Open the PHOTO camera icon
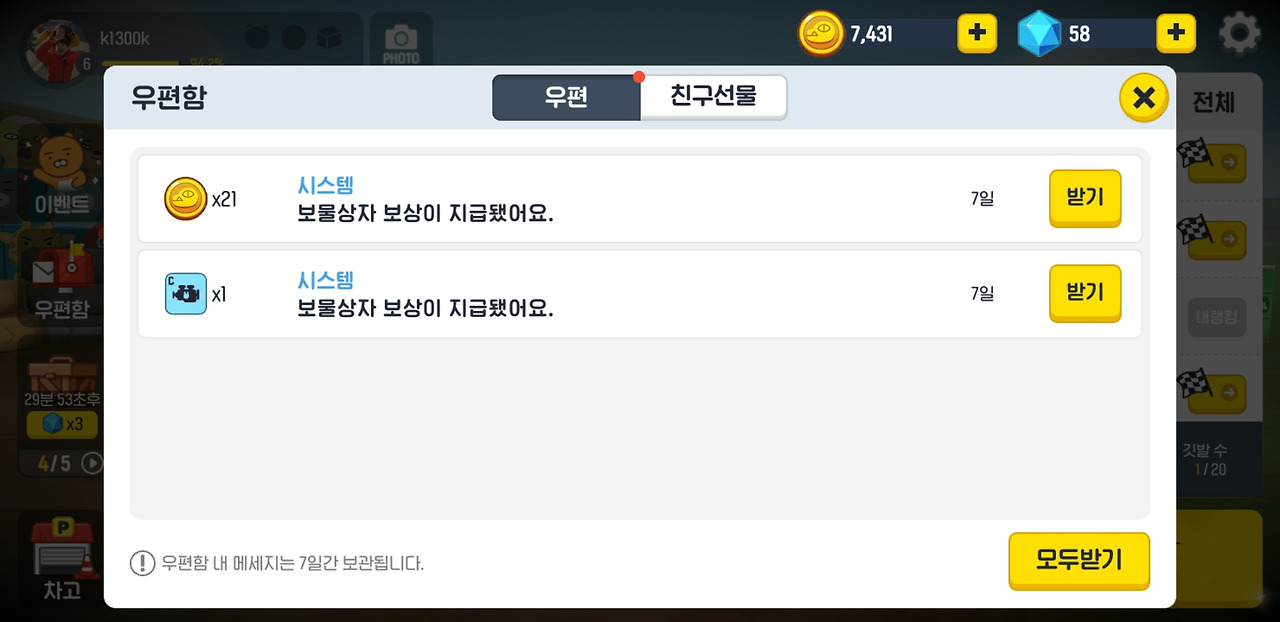The width and height of the screenshot is (1280, 622). click(x=401, y=40)
